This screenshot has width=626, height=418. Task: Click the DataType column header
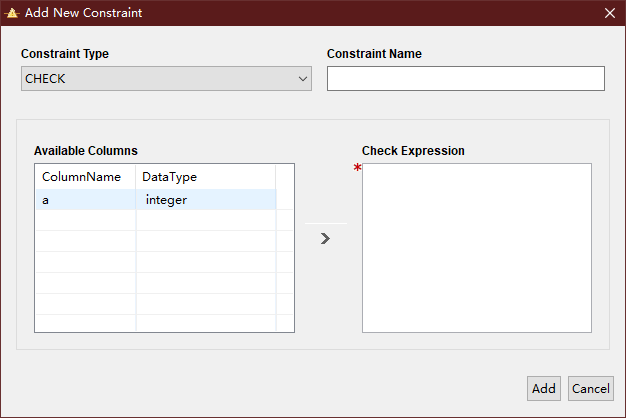pyautogui.click(x=206, y=177)
